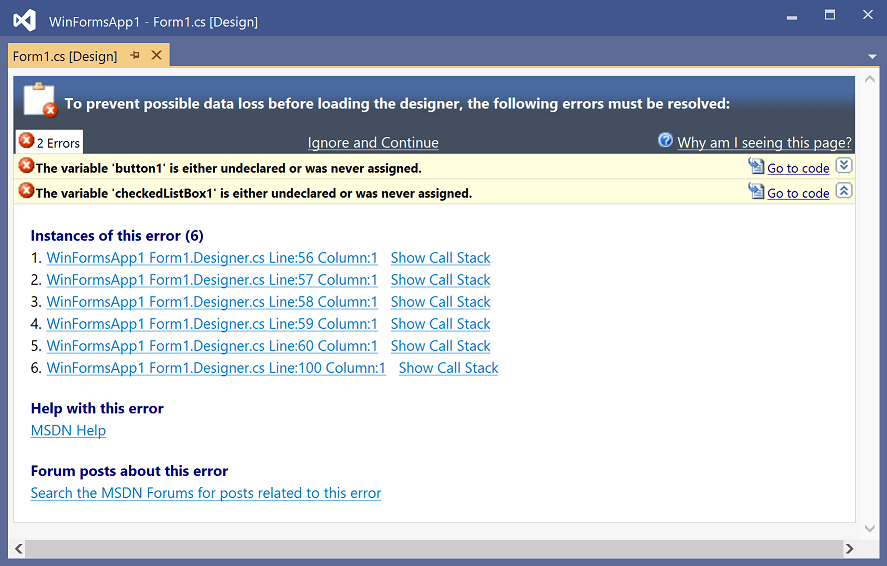Image resolution: width=887 pixels, height=566 pixels.
Task: Open Why am I seeing this page link
Action: pos(764,142)
